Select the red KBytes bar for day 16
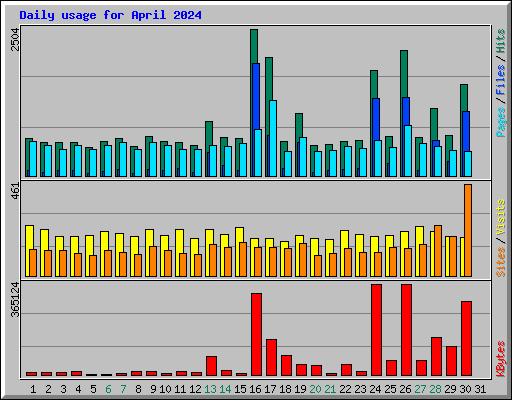Viewport: 512px width, 400px height. click(x=256, y=334)
